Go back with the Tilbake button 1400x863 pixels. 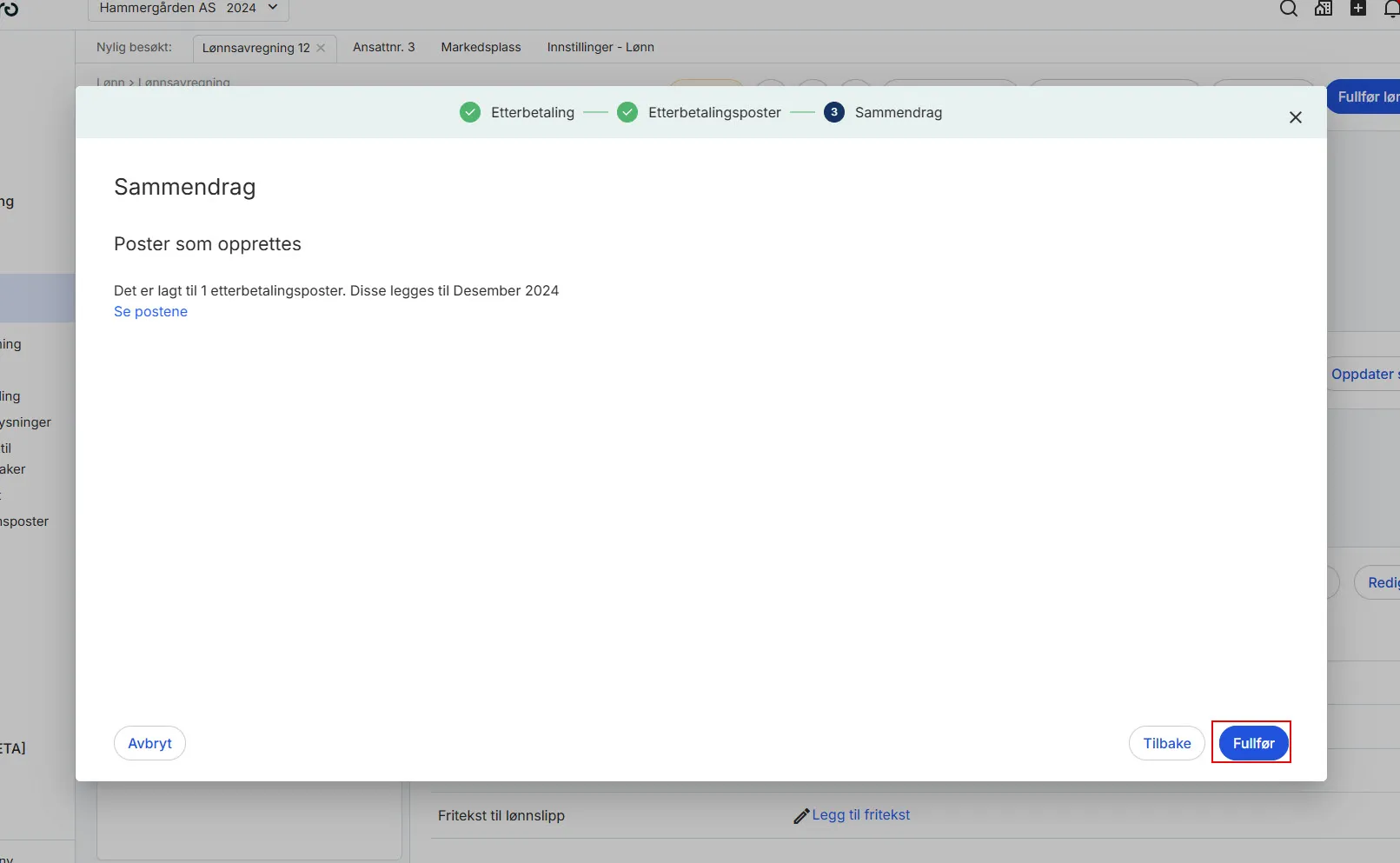click(1166, 743)
